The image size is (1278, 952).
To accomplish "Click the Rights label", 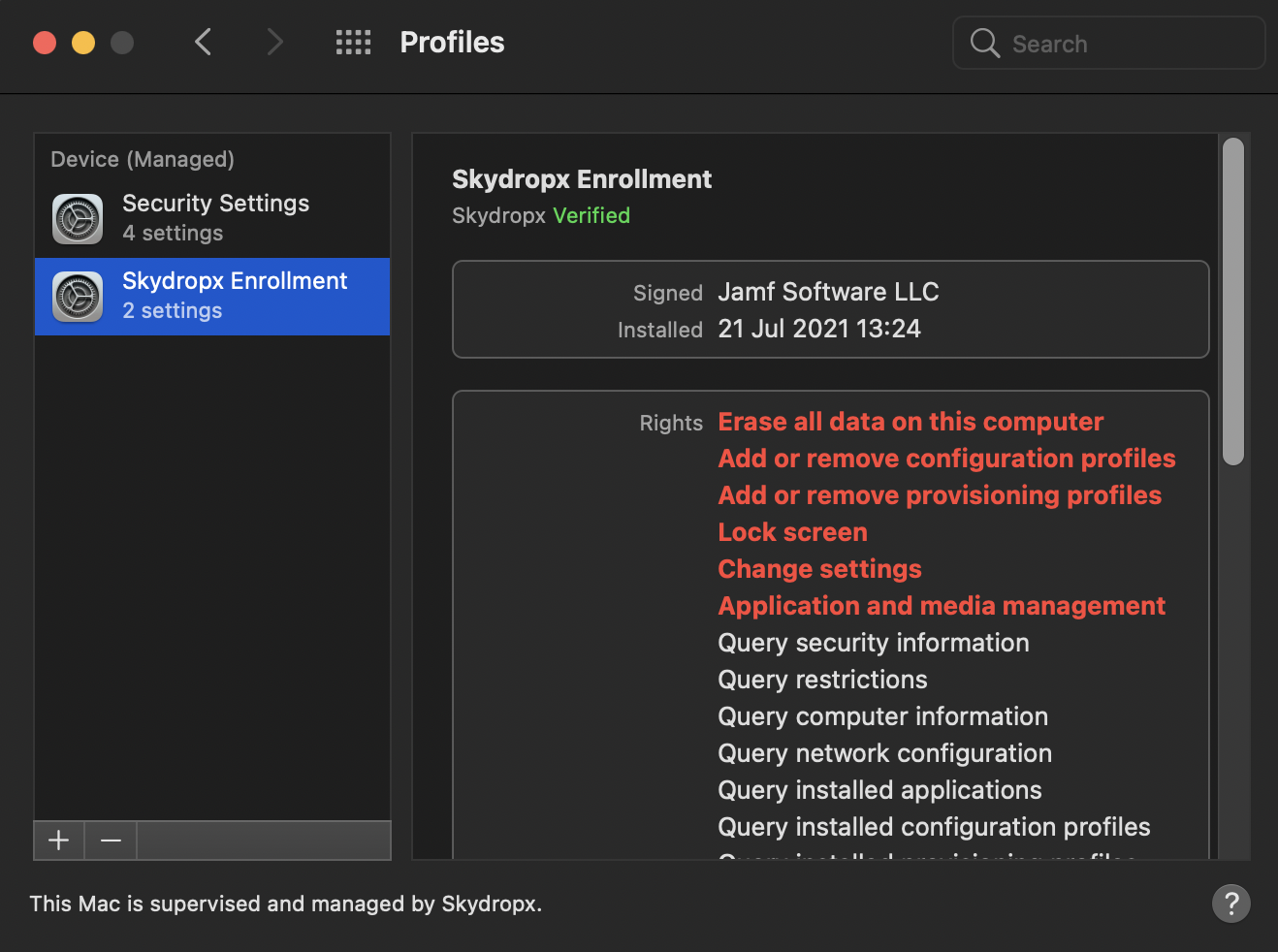I will [x=671, y=423].
